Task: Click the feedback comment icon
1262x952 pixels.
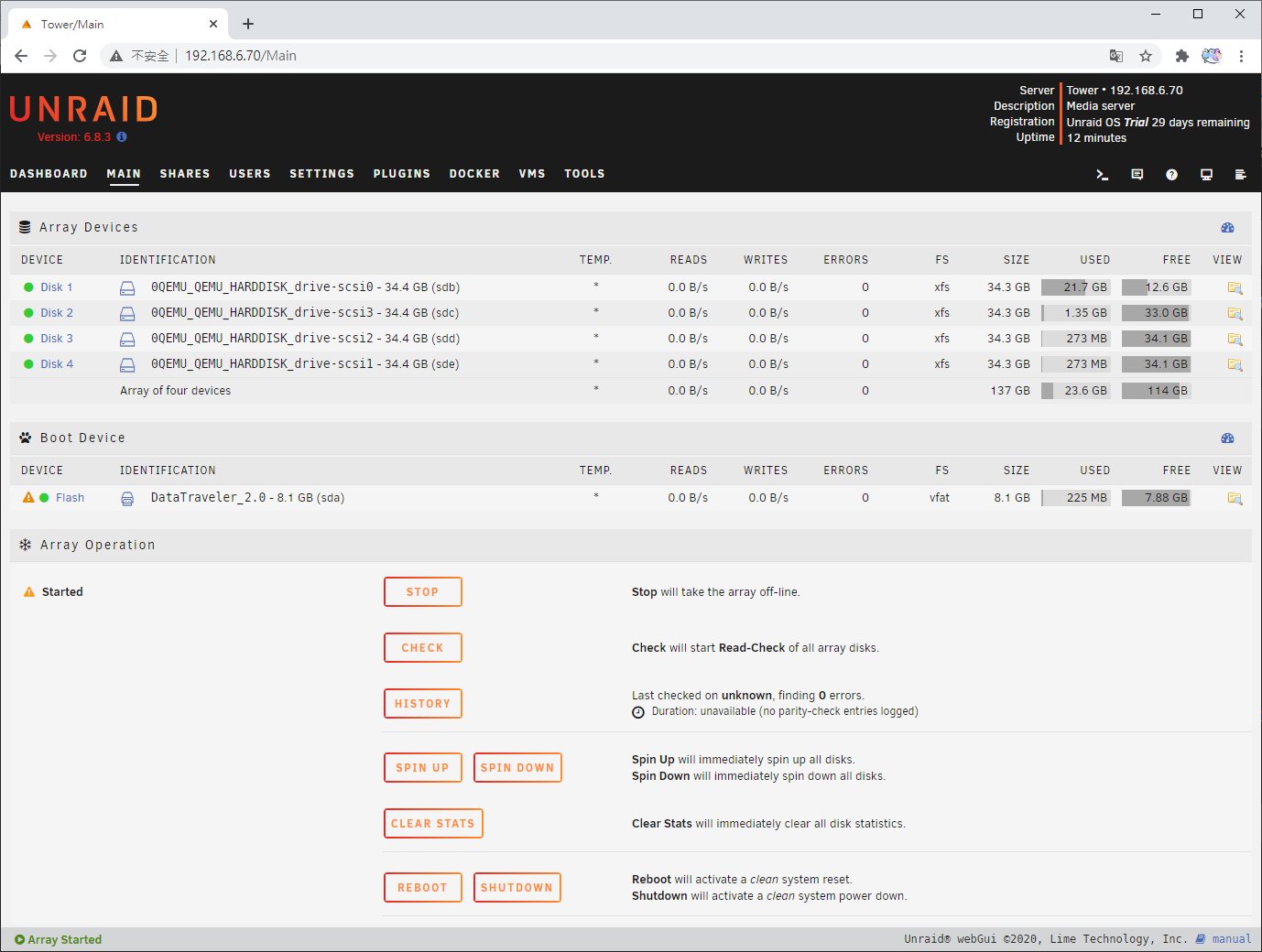Action: (1137, 175)
